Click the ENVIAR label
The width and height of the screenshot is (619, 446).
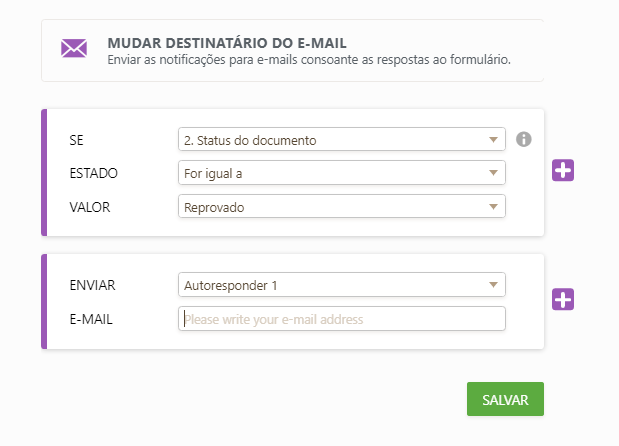(92, 285)
